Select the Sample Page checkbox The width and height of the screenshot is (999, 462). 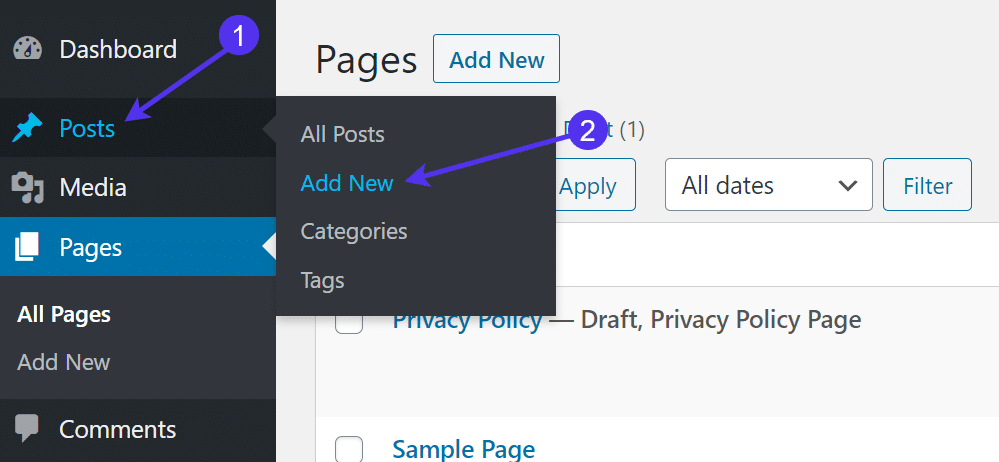point(348,450)
